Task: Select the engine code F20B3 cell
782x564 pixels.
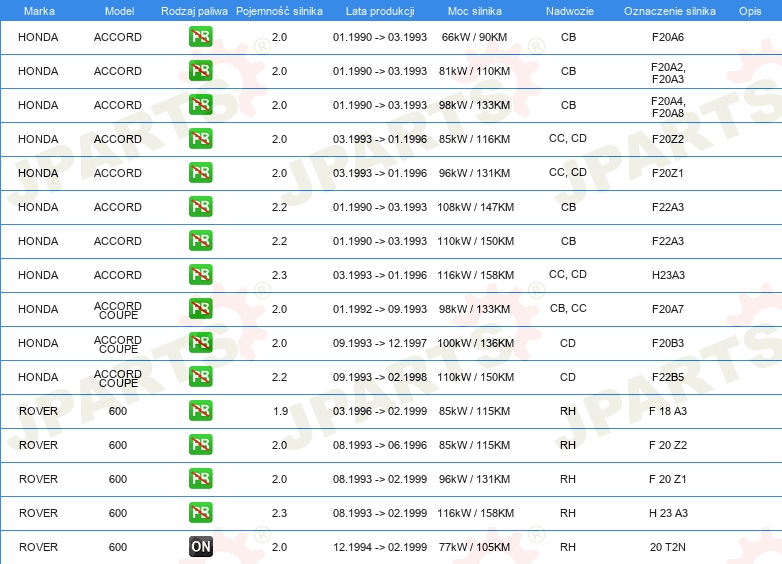Action: click(x=668, y=343)
